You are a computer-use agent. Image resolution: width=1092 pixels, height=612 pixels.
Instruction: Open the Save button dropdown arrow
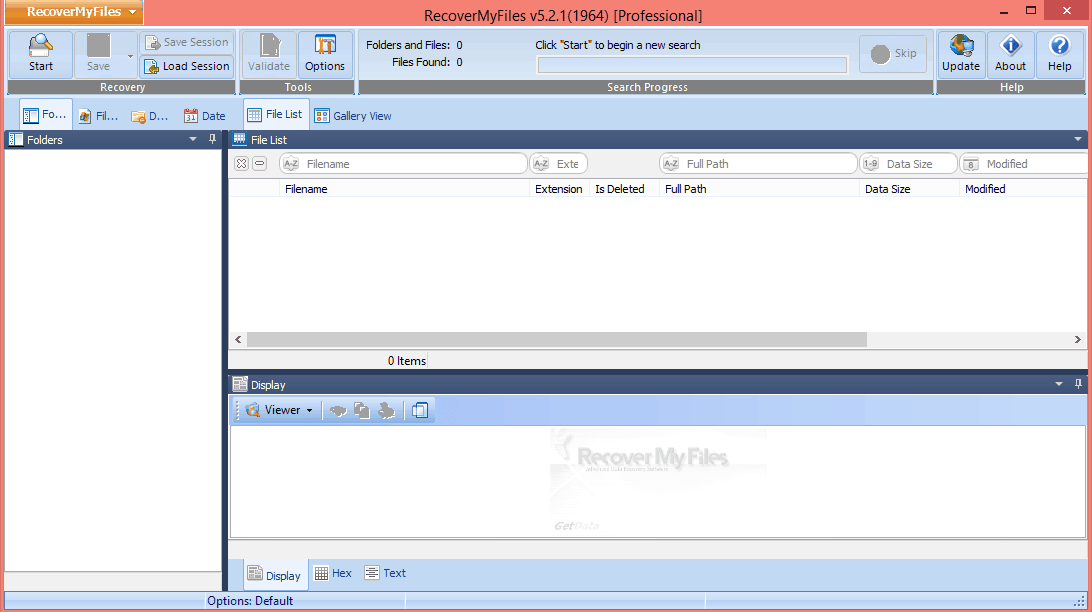click(130, 56)
